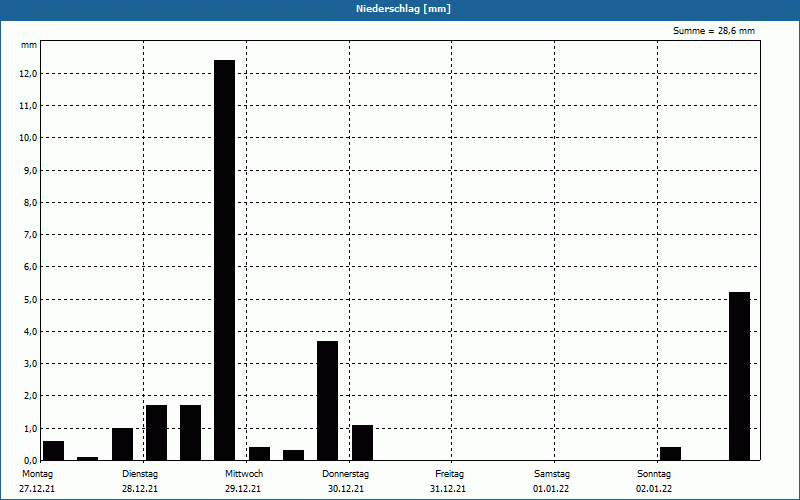Image resolution: width=800 pixels, height=500 pixels.
Task: Click the 5,0 y-axis value
Action: 31,299
